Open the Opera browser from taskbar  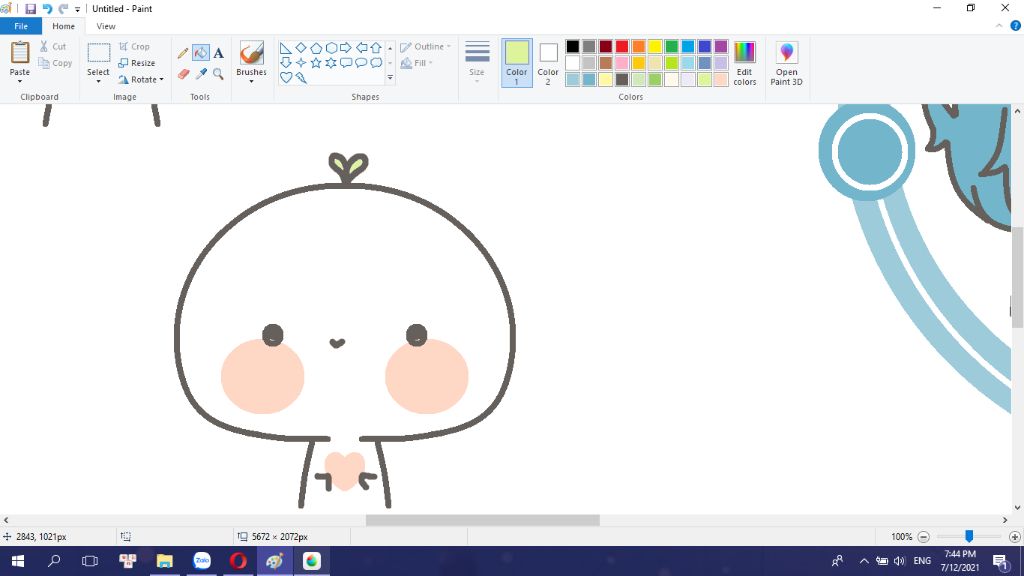pyautogui.click(x=238, y=561)
